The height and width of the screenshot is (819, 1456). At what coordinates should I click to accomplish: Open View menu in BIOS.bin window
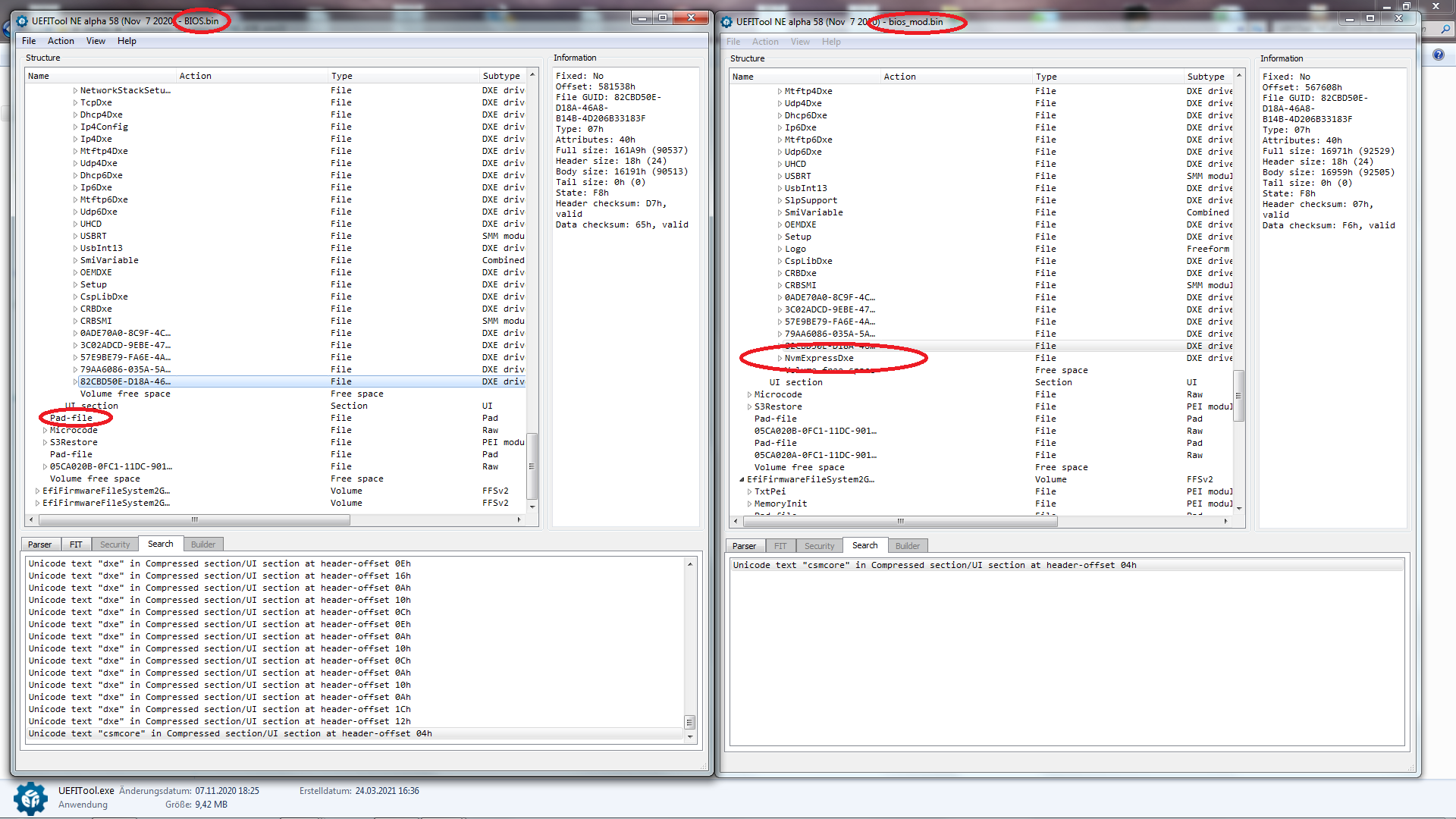[96, 41]
